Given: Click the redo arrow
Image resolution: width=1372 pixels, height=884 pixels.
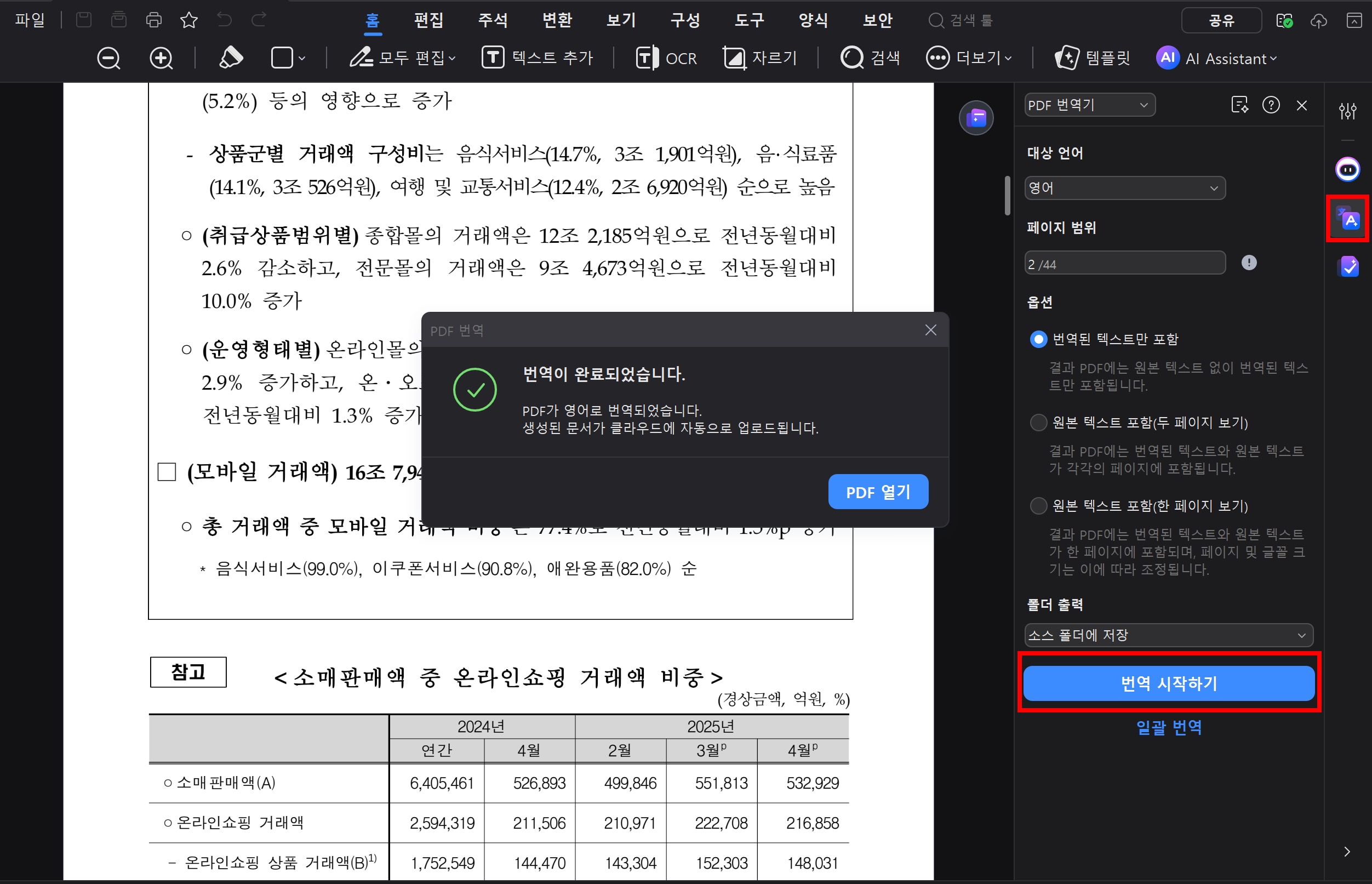Looking at the screenshot, I should [x=259, y=20].
